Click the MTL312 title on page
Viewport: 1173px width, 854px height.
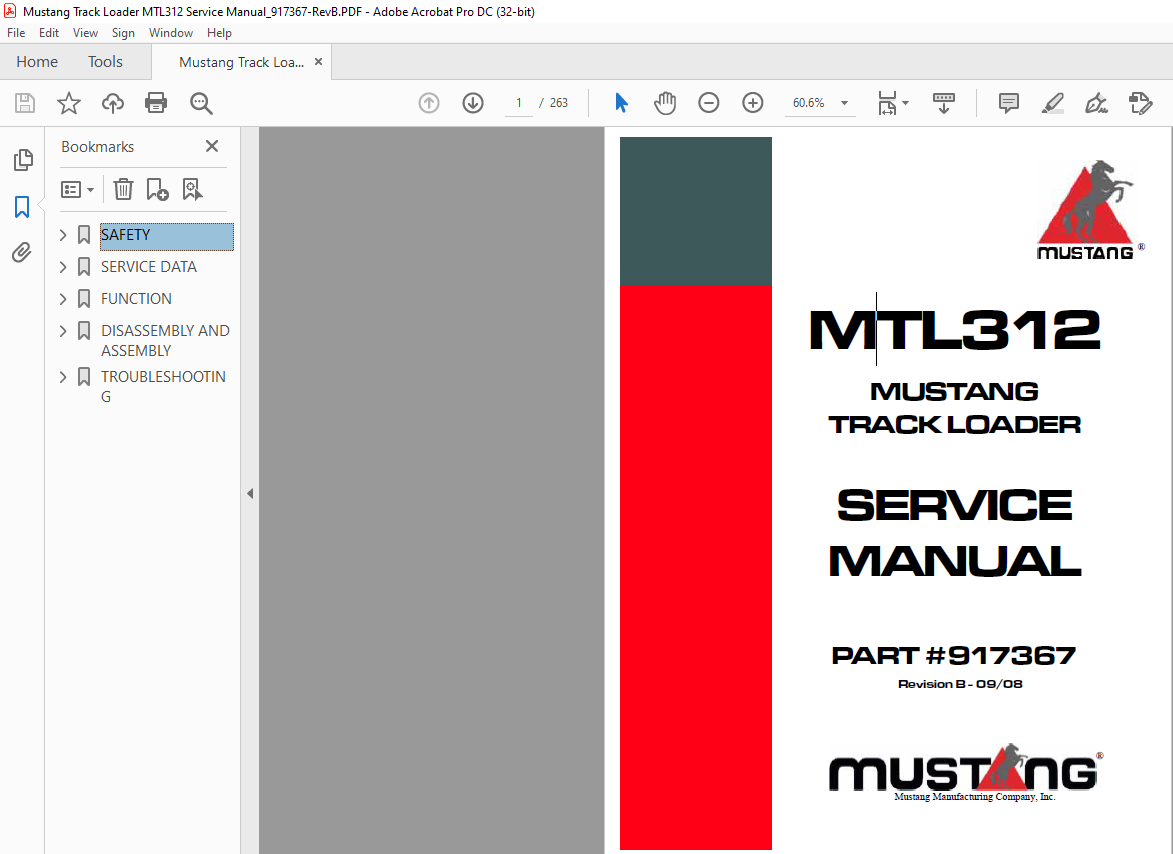(955, 330)
